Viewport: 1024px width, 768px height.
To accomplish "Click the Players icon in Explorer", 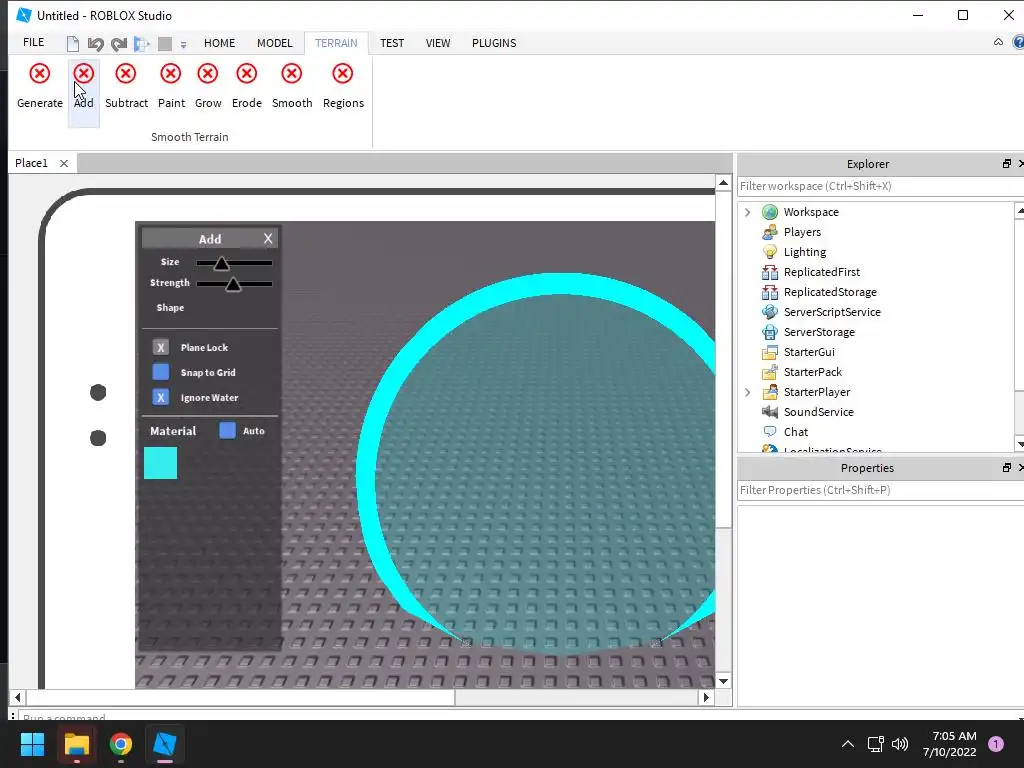I will [x=770, y=232].
